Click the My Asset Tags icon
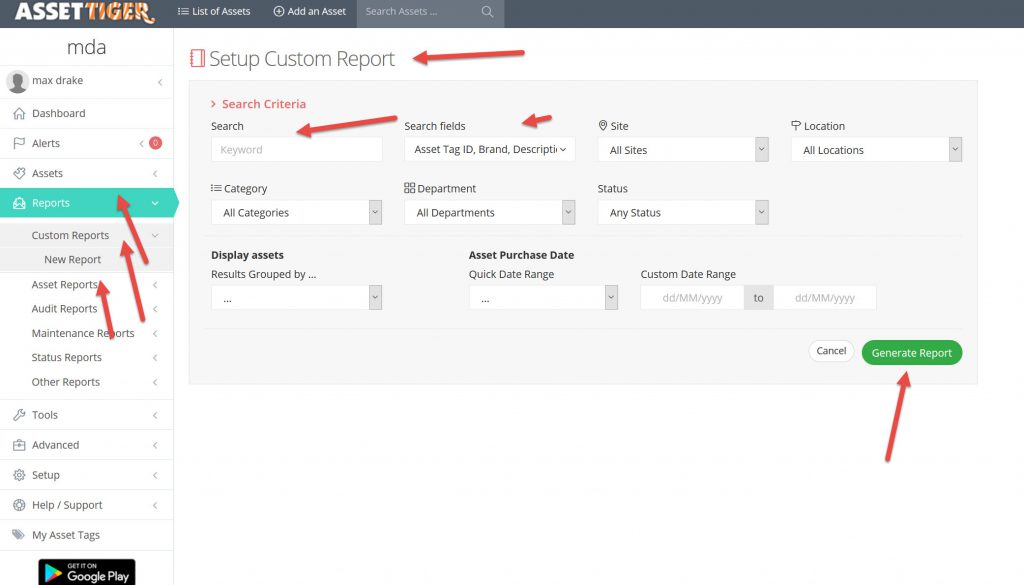This screenshot has height=585, width=1024. click(x=19, y=535)
